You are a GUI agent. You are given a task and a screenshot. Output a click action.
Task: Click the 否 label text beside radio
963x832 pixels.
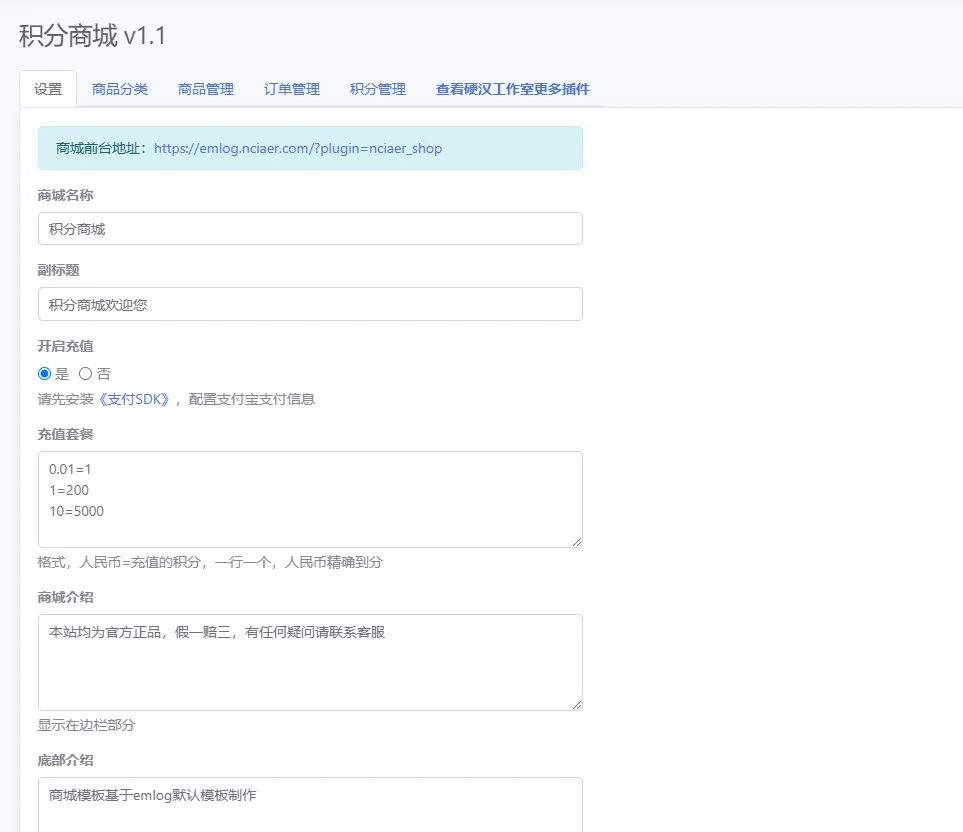pos(104,374)
